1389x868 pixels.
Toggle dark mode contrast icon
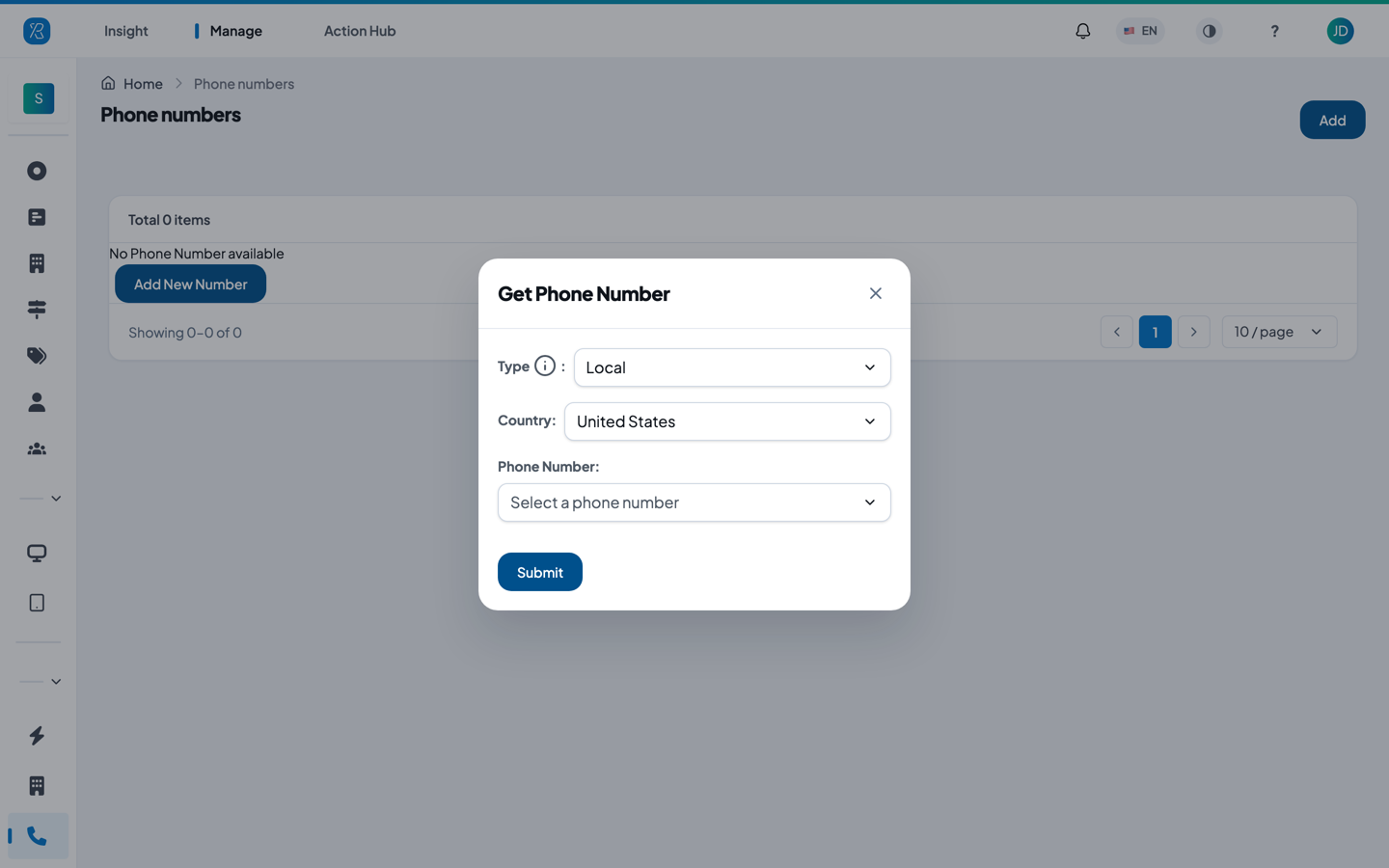pyautogui.click(x=1209, y=31)
